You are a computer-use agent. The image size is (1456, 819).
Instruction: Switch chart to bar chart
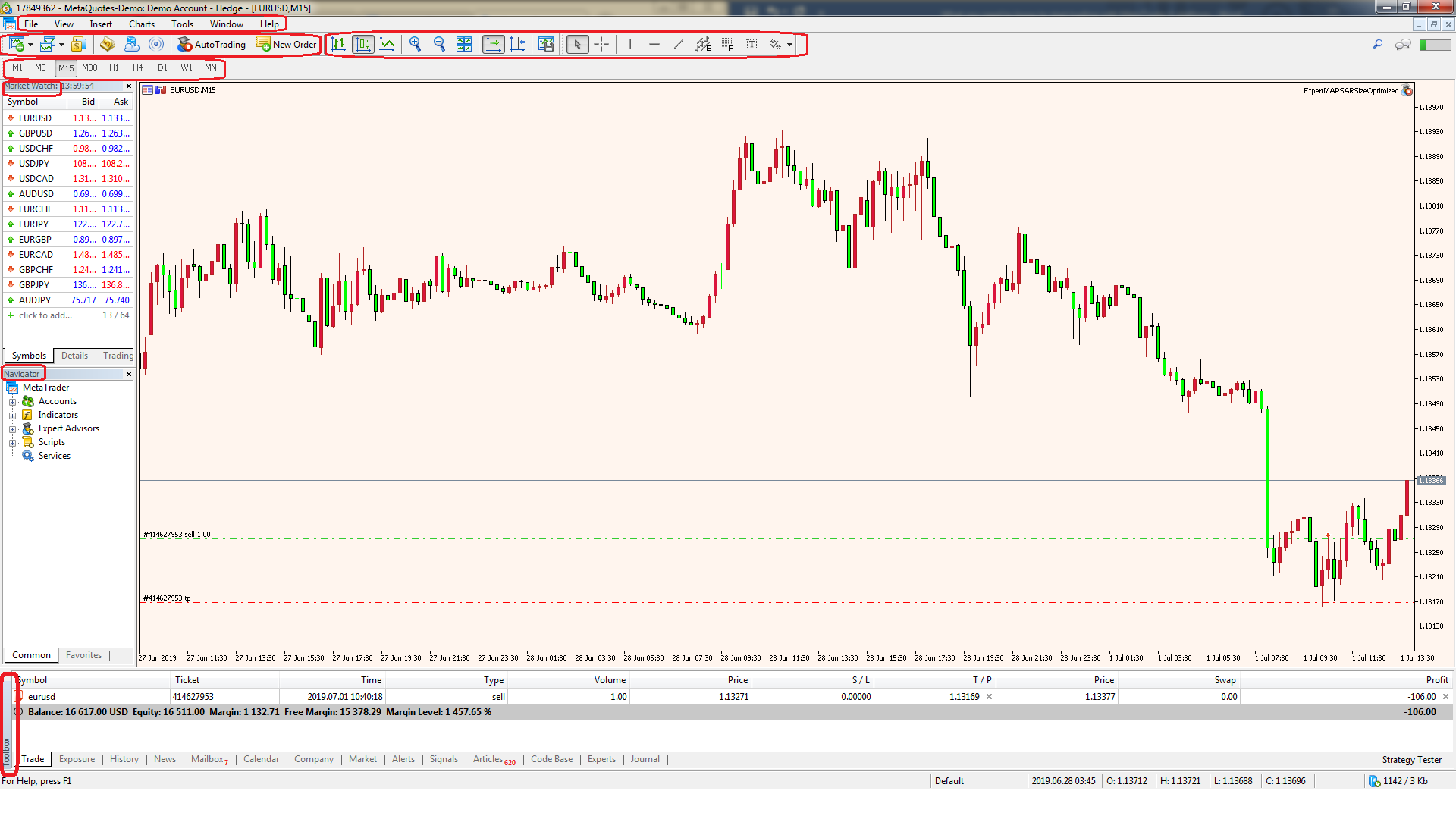pos(339,45)
